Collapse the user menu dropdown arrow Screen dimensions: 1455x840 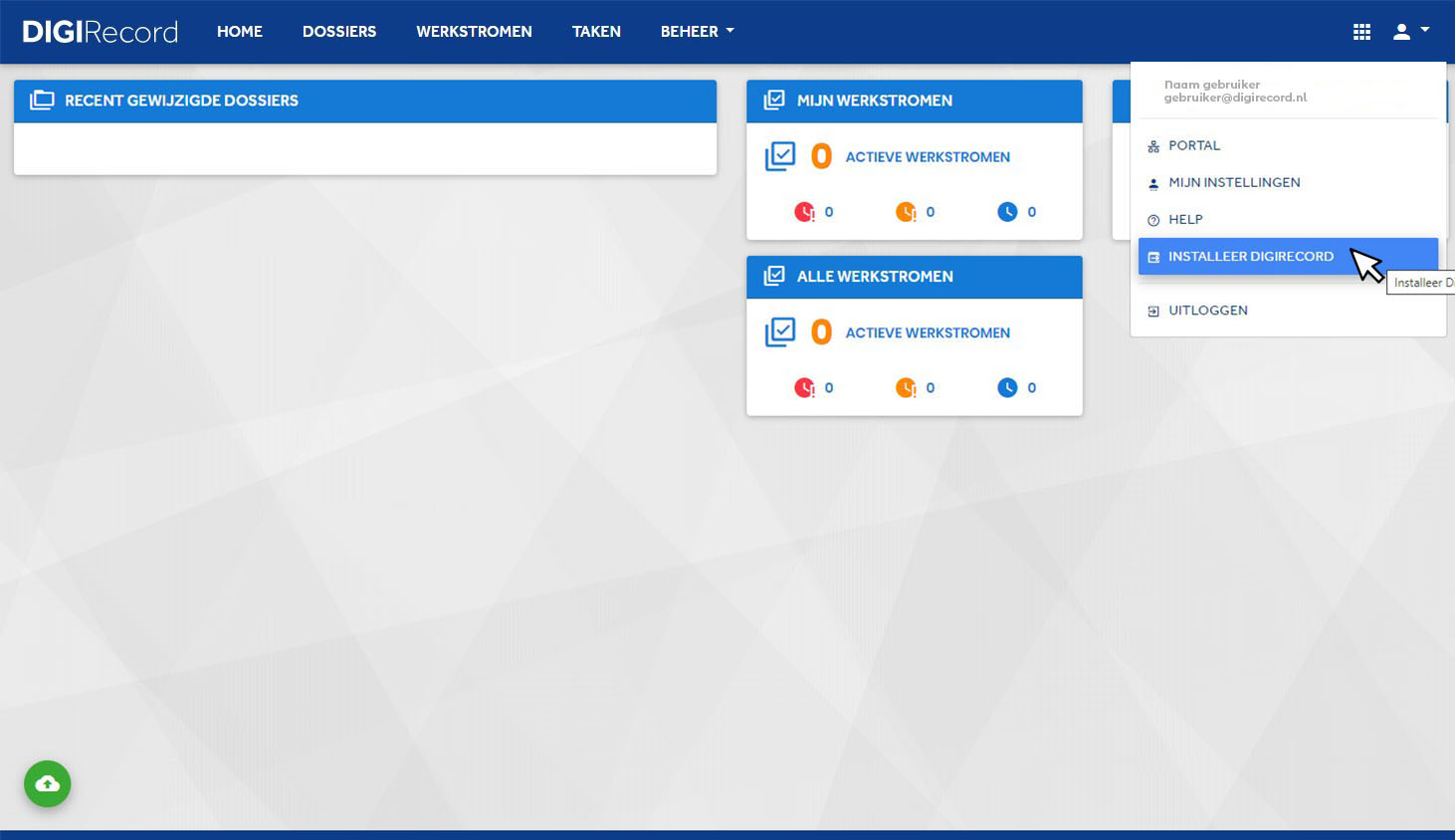point(1425,31)
